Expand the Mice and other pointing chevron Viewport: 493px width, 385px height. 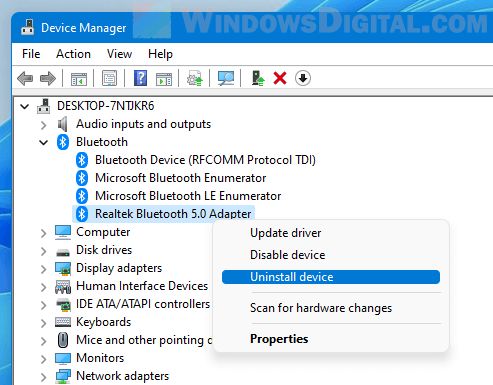click(44, 341)
